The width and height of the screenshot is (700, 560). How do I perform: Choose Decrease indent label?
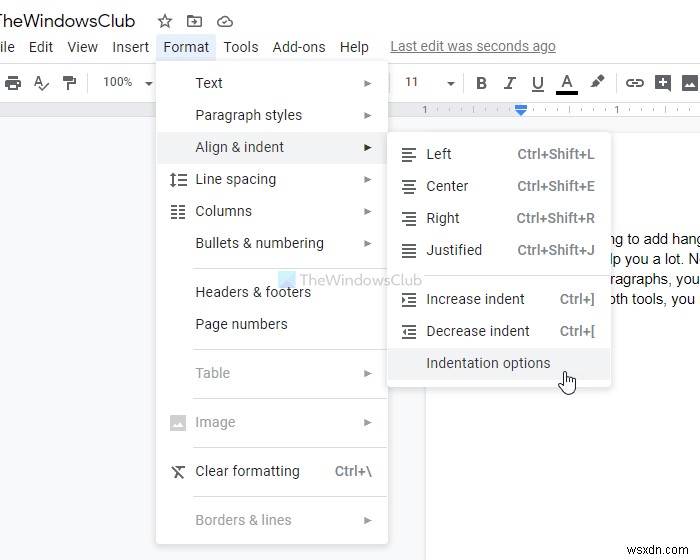[x=478, y=331]
